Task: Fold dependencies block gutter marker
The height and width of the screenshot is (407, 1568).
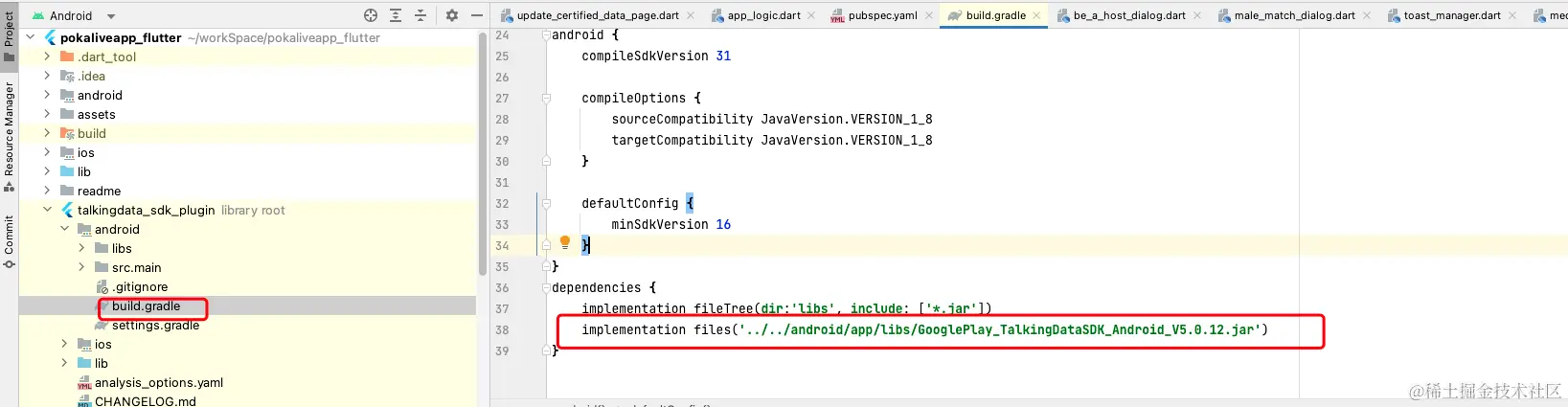Action: (546, 287)
